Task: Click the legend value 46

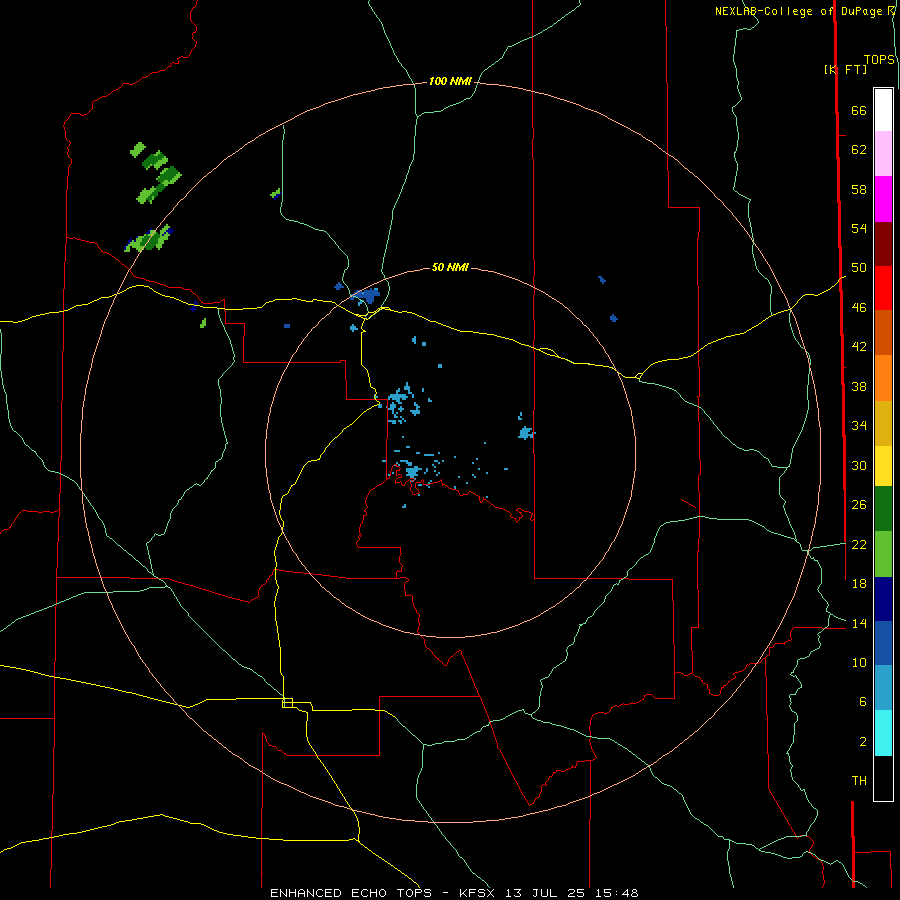Action: pos(859,308)
